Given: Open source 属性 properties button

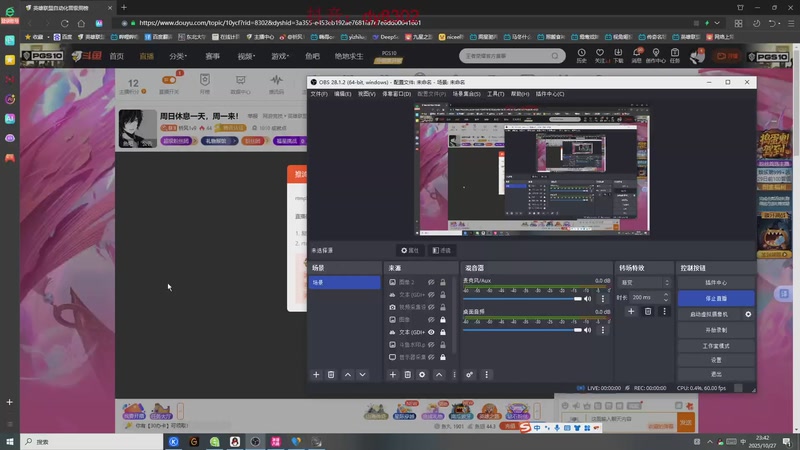Looking at the screenshot, I should [410, 251].
